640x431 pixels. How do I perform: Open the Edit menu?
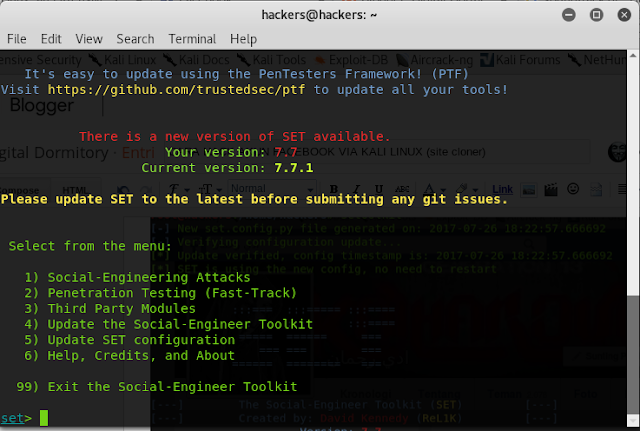pyautogui.click(x=51, y=39)
